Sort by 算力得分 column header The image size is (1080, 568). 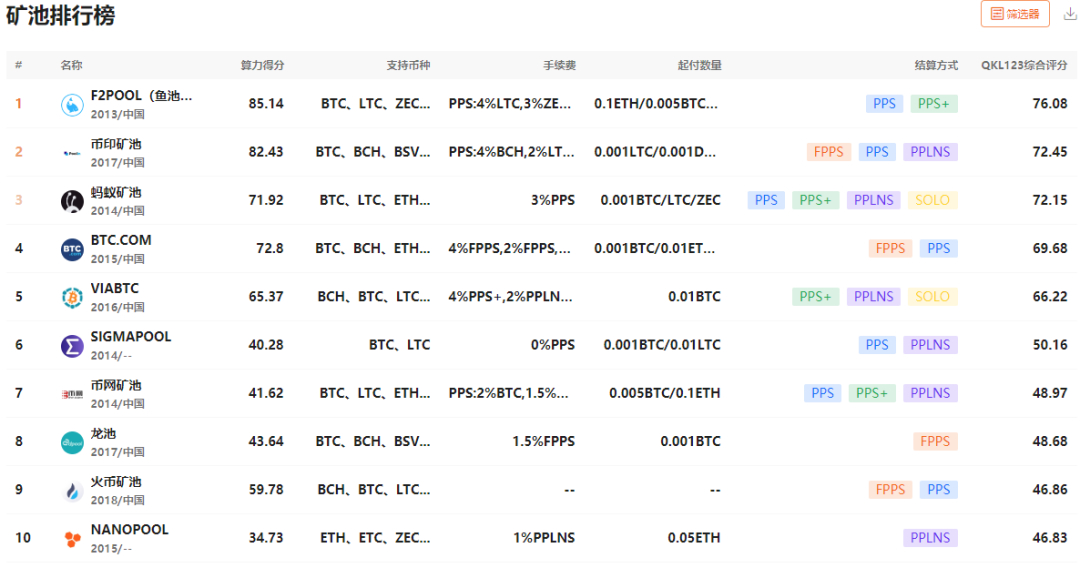click(262, 66)
